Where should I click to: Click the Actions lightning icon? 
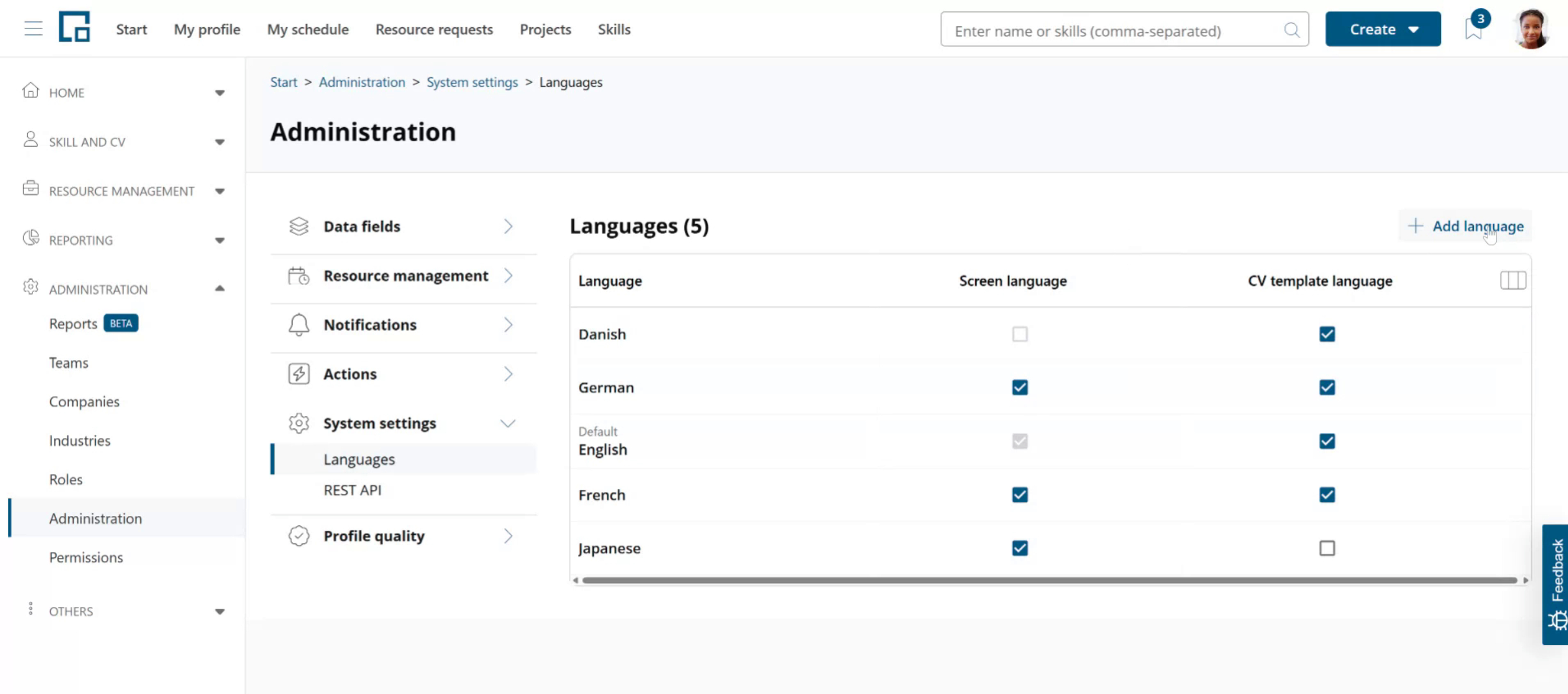[299, 374]
